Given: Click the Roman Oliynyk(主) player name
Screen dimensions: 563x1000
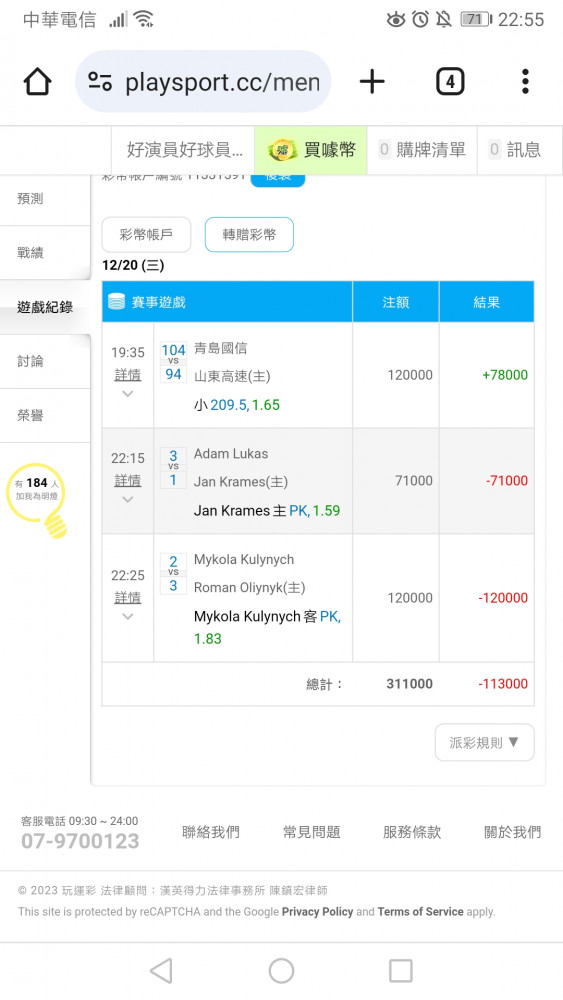Looking at the screenshot, I should click(249, 587).
